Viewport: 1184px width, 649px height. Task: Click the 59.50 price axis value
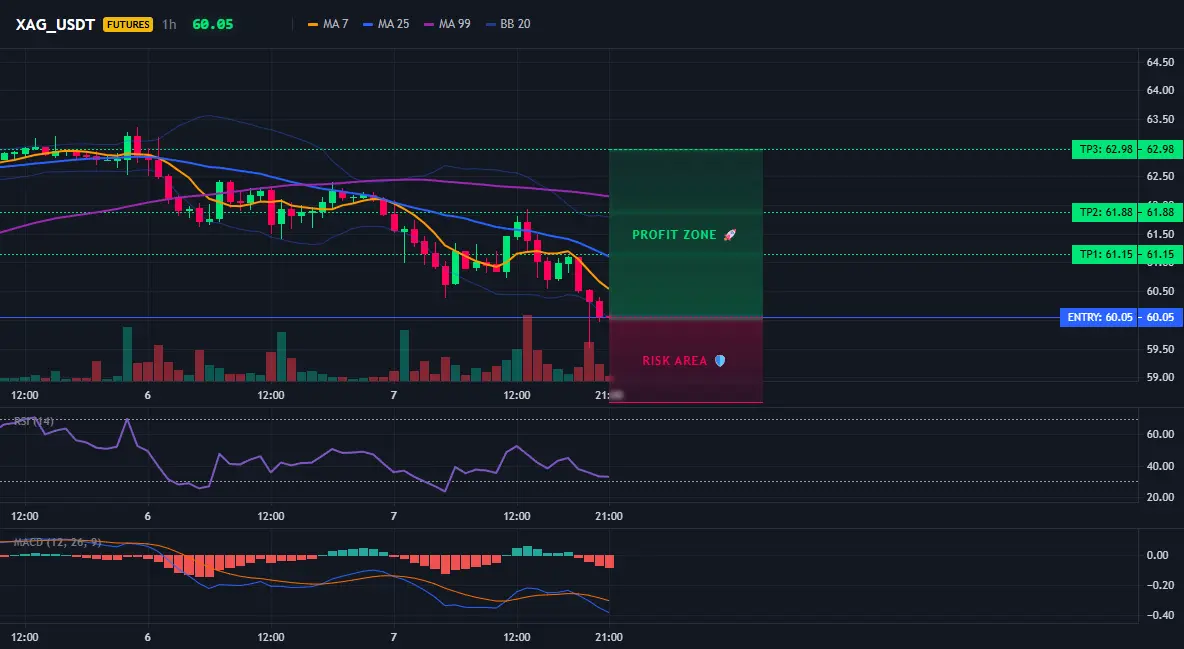[x=1160, y=349]
